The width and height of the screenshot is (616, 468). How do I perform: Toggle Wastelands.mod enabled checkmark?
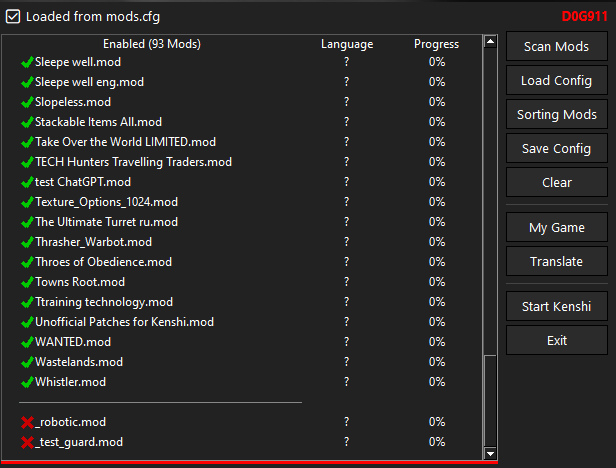[27, 362]
